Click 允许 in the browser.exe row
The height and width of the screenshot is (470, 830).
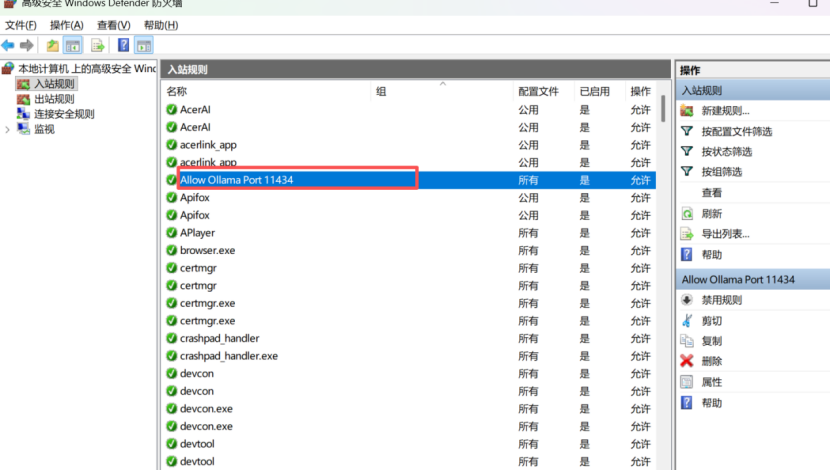[x=640, y=250]
